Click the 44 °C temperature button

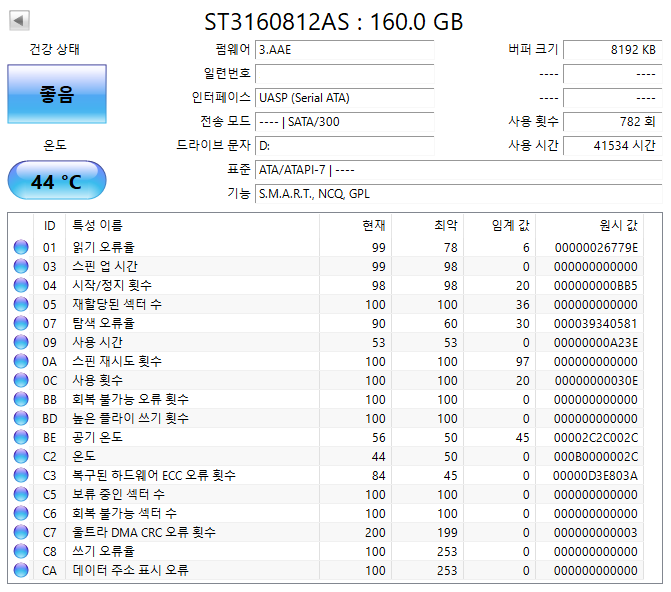click(x=57, y=182)
